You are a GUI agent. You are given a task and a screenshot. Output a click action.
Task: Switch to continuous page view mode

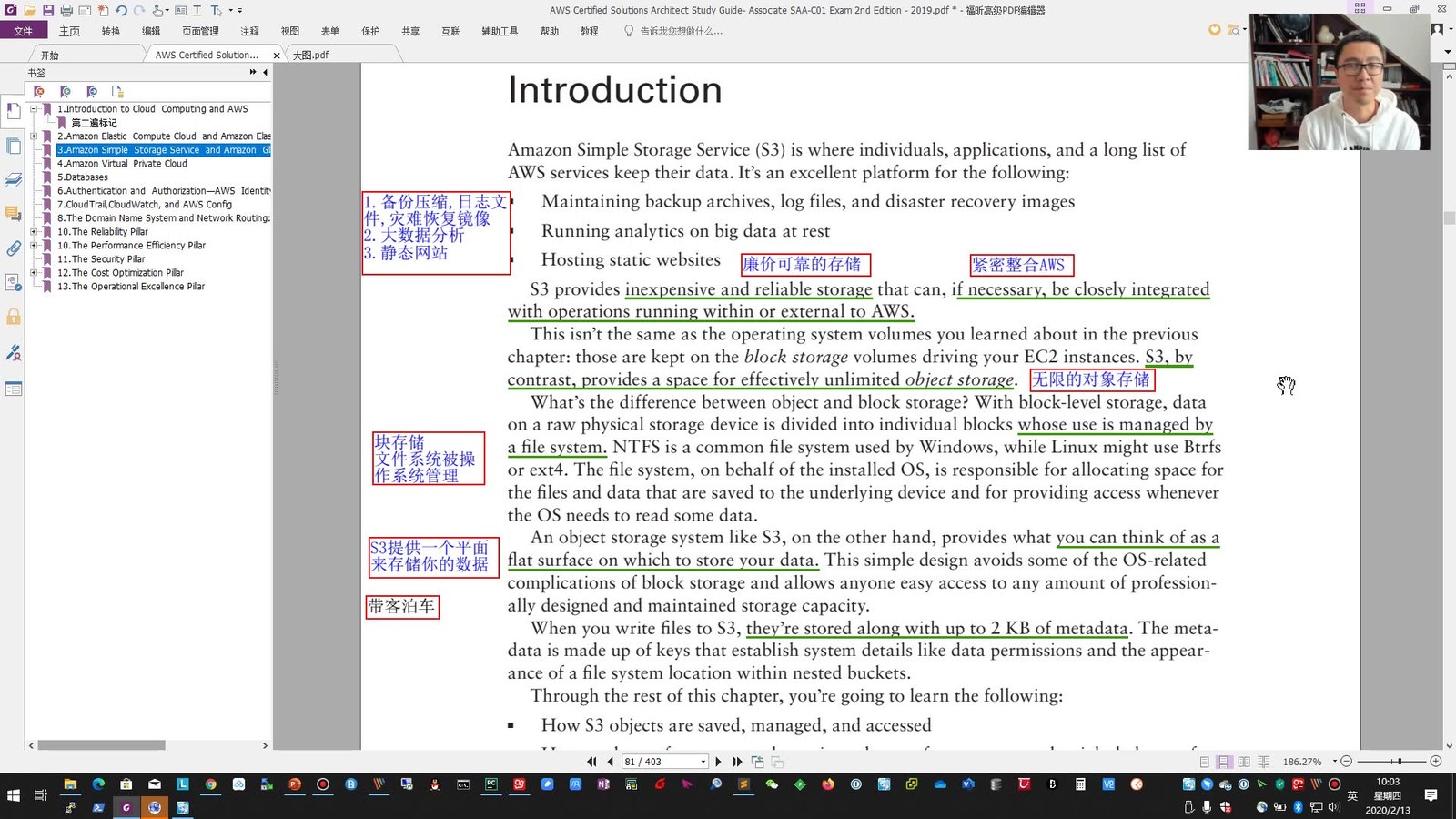coord(1224,762)
